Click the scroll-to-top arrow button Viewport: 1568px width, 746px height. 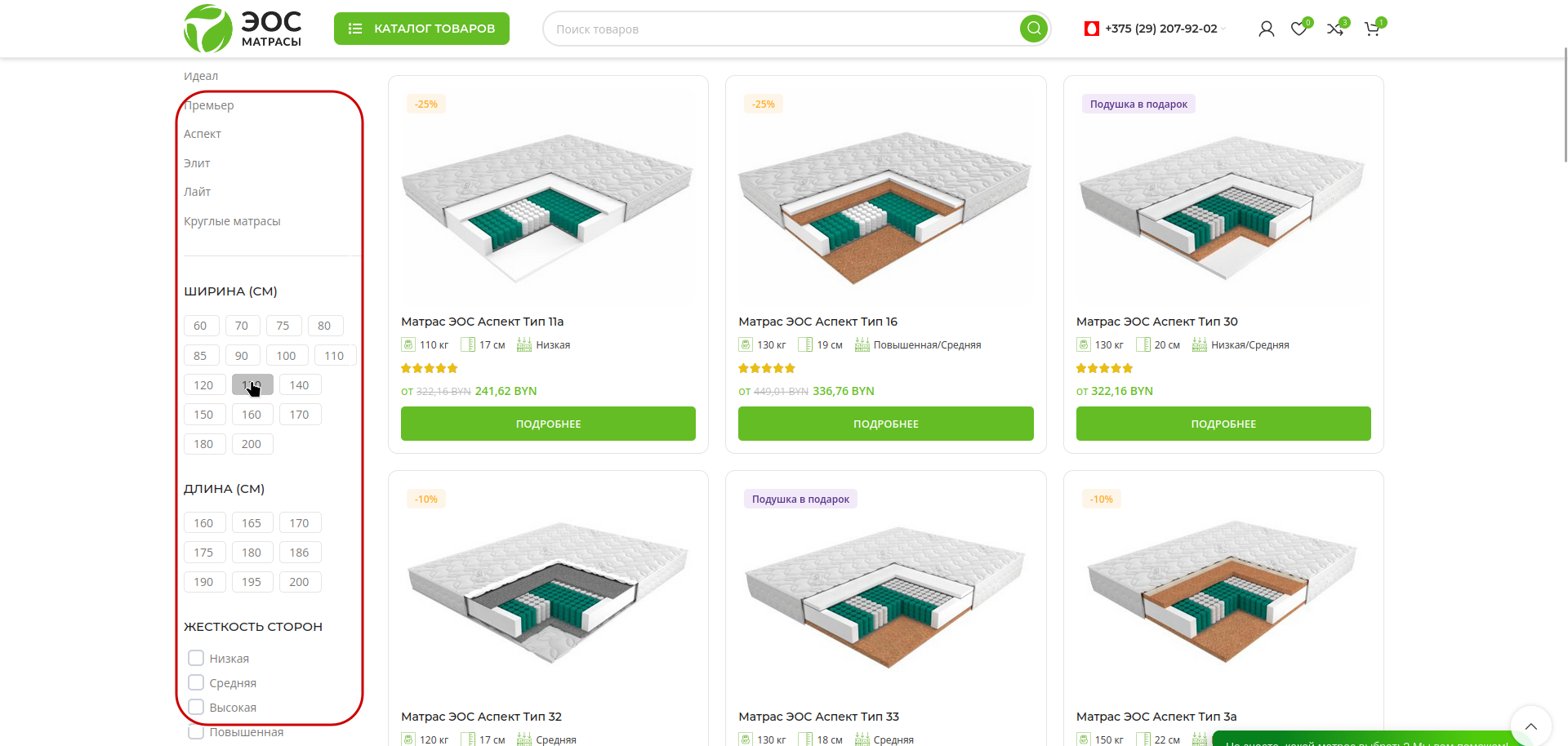point(1530,726)
